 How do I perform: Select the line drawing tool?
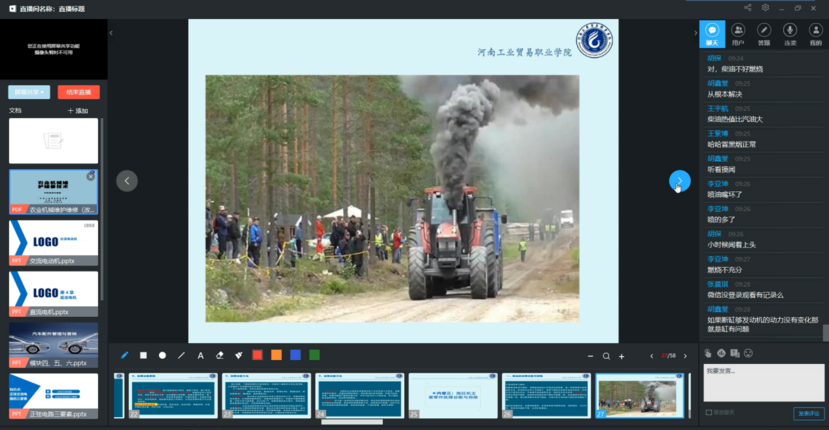[x=181, y=355]
